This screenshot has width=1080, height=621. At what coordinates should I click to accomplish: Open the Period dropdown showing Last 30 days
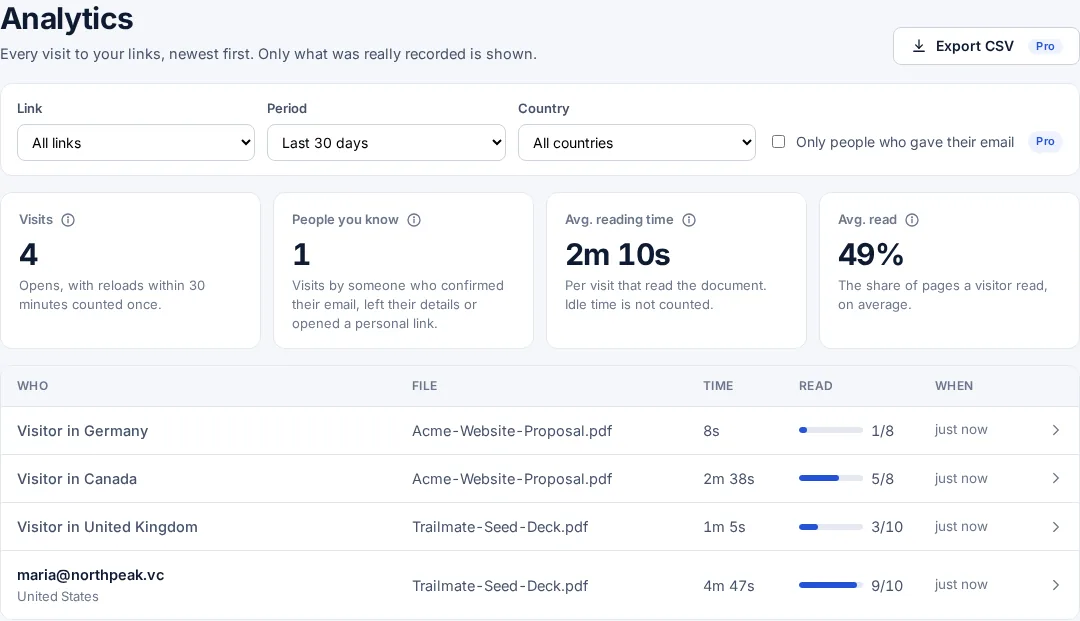[x=386, y=143]
